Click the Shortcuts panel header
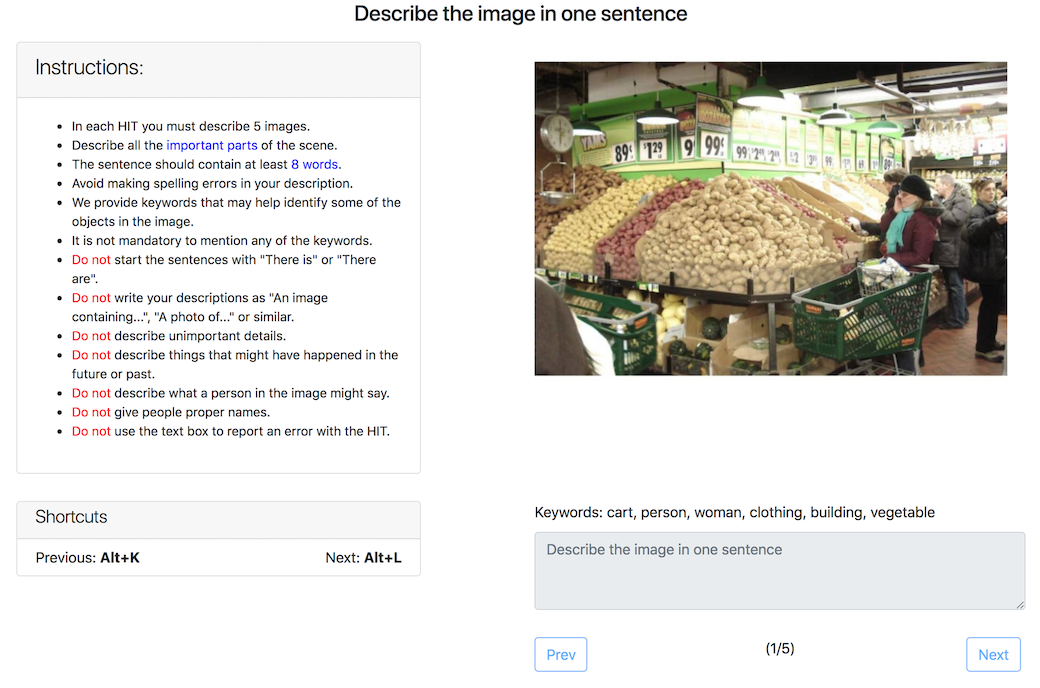Viewport: 1040px width, 688px height. 218,519
